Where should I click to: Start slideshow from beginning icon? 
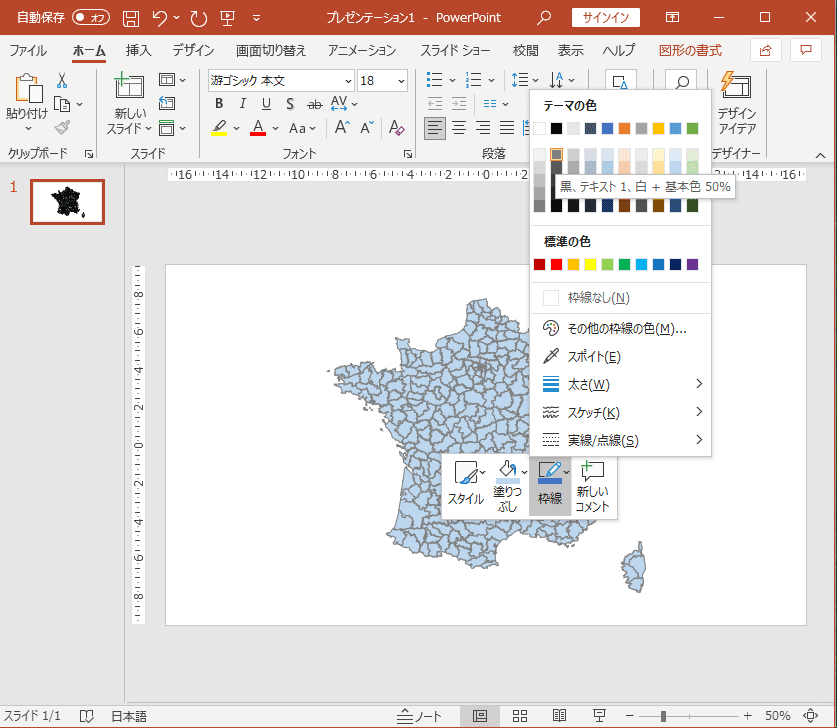pyautogui.click(x=228, y=18)
